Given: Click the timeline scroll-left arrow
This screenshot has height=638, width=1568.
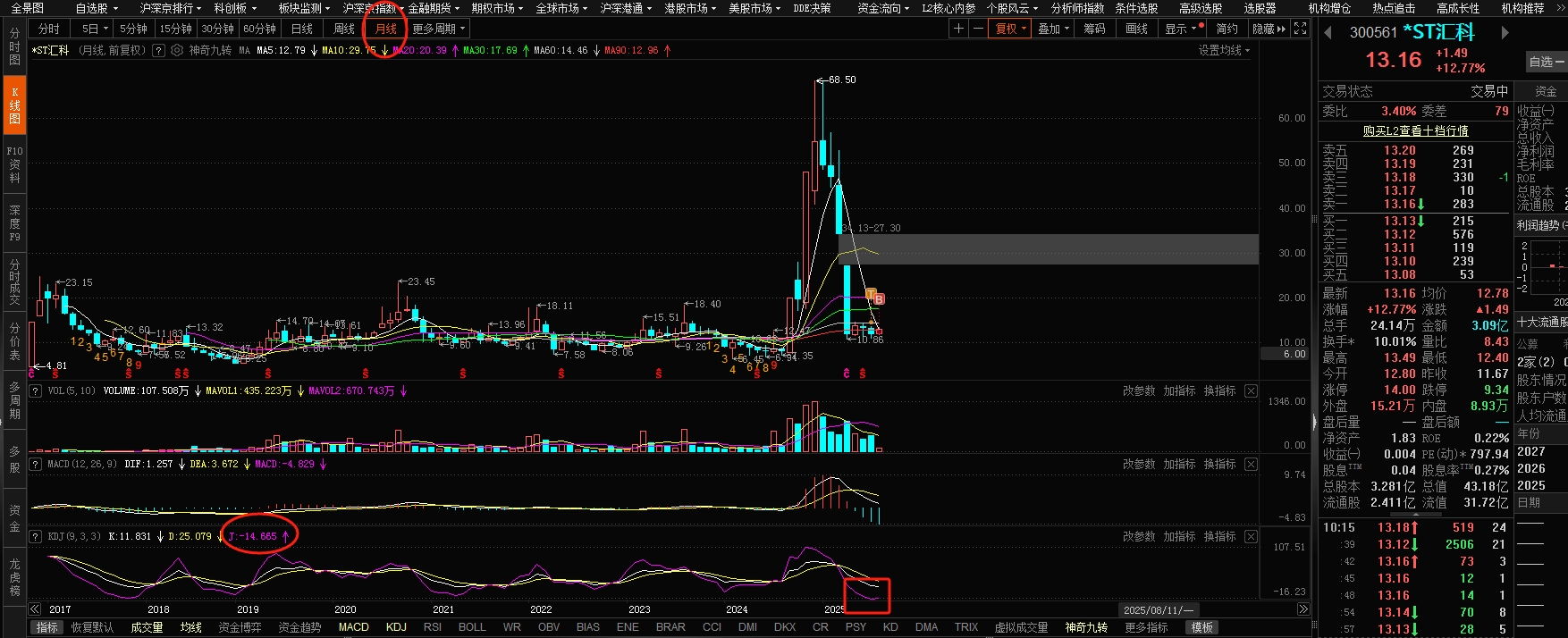Looking at the screenshot, I should [x=34, y=609].
